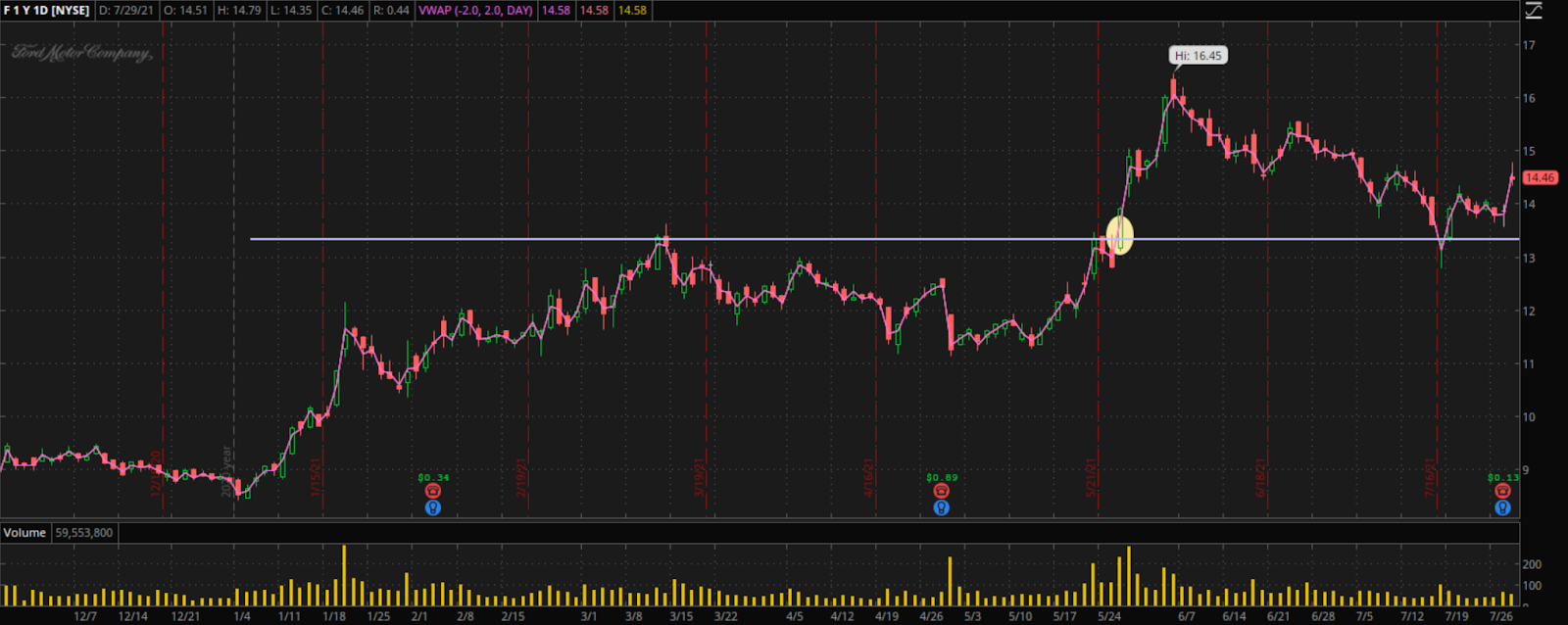Click the red 14.46 last price tag

[x=1540, y=177]
